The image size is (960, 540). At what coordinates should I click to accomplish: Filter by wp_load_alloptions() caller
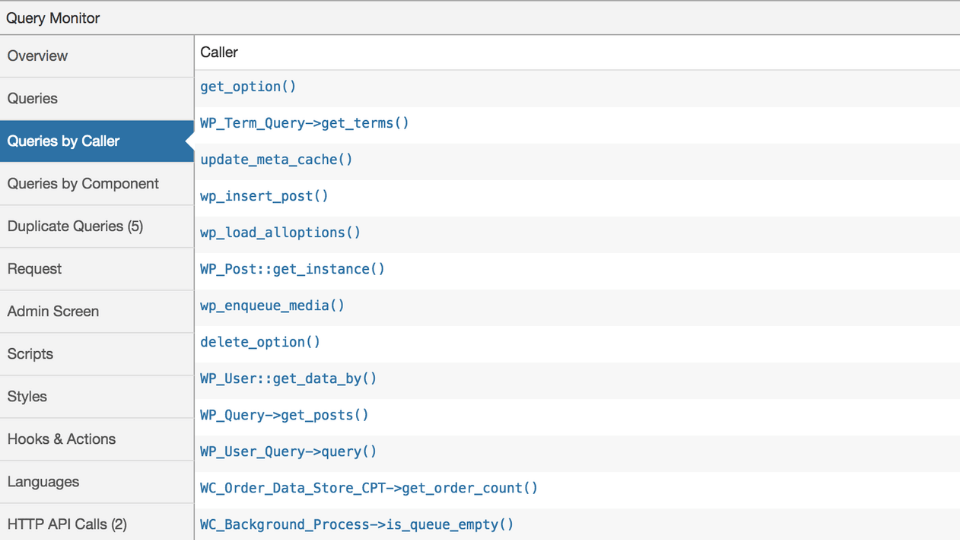[x=280, y=233]
